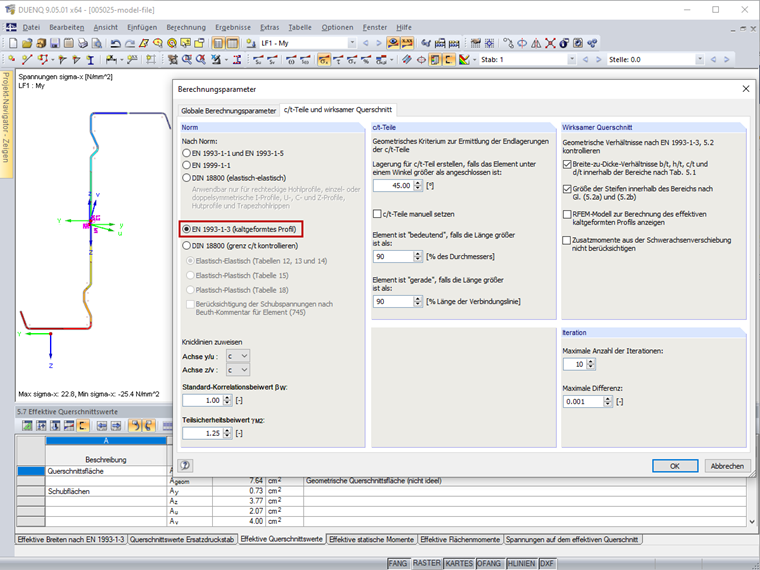Click Standard-Korrelationsbeiwert 1.00 field
This screenshot has width=760, height=570.
[x=202, y=400]
